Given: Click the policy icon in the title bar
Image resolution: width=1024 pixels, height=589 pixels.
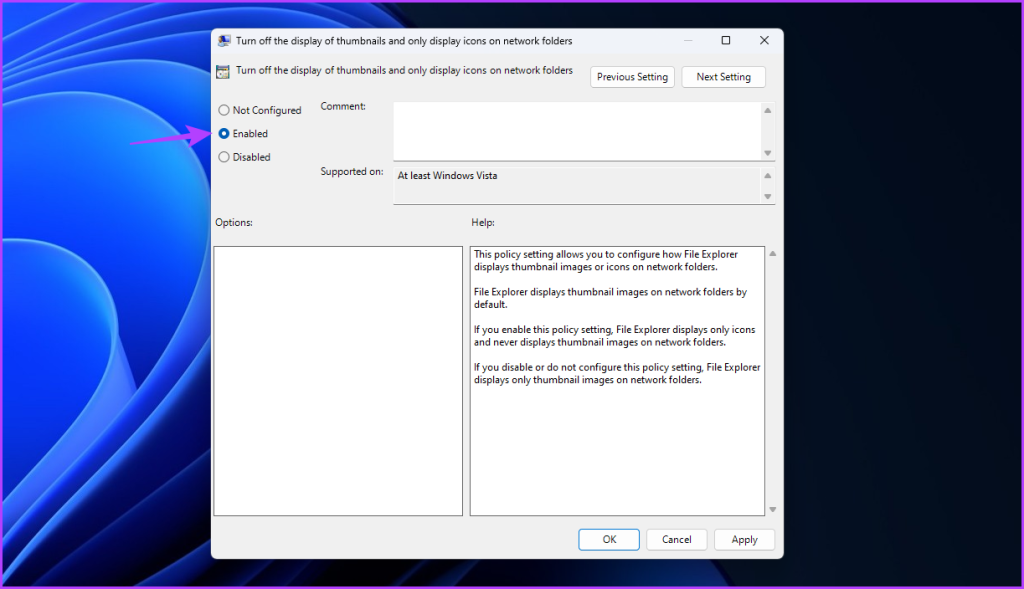Looking at the screenshot, I should point(224,40).
